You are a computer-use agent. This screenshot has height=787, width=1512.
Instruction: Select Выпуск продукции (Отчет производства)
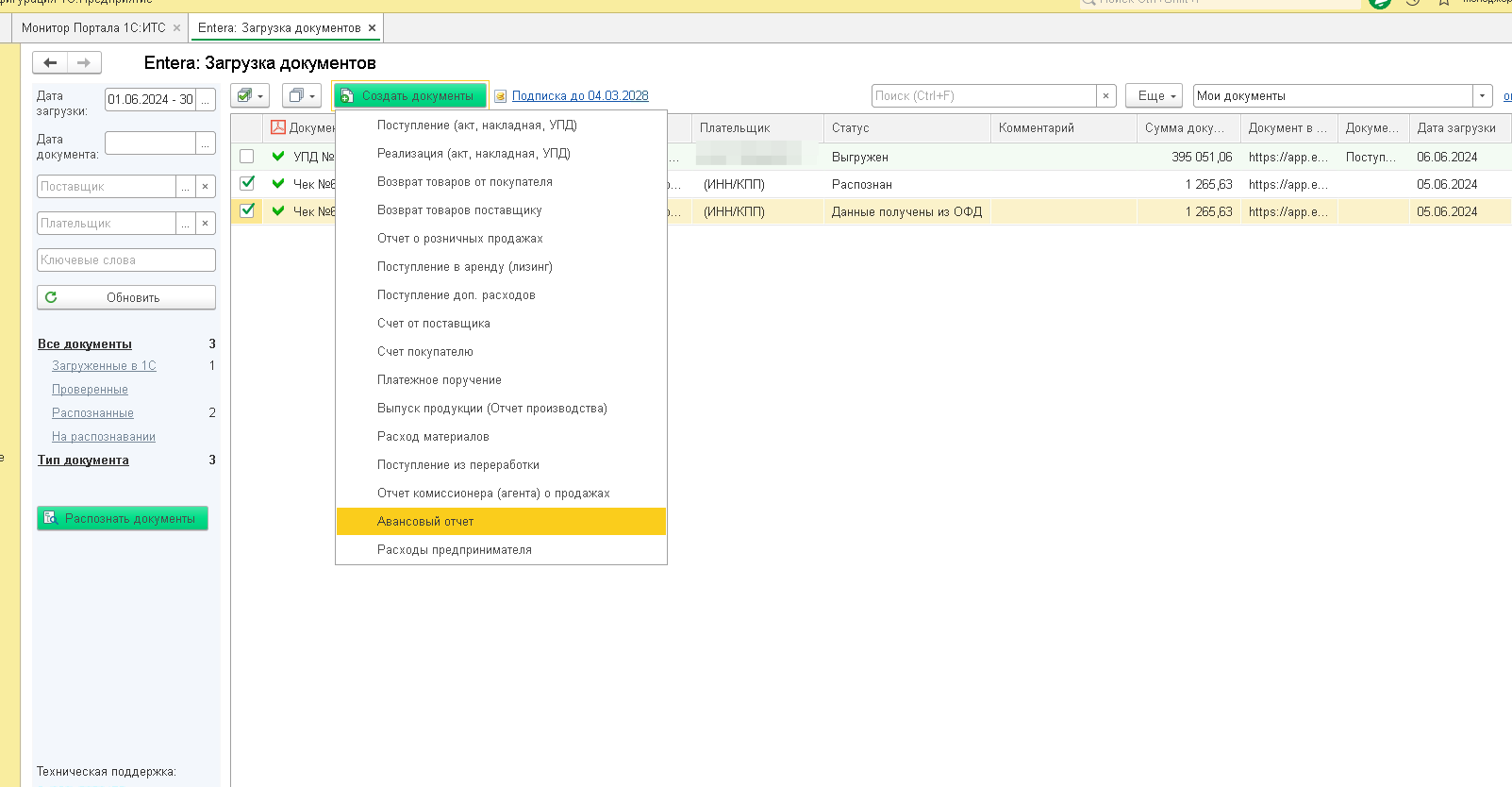point(501,408)
